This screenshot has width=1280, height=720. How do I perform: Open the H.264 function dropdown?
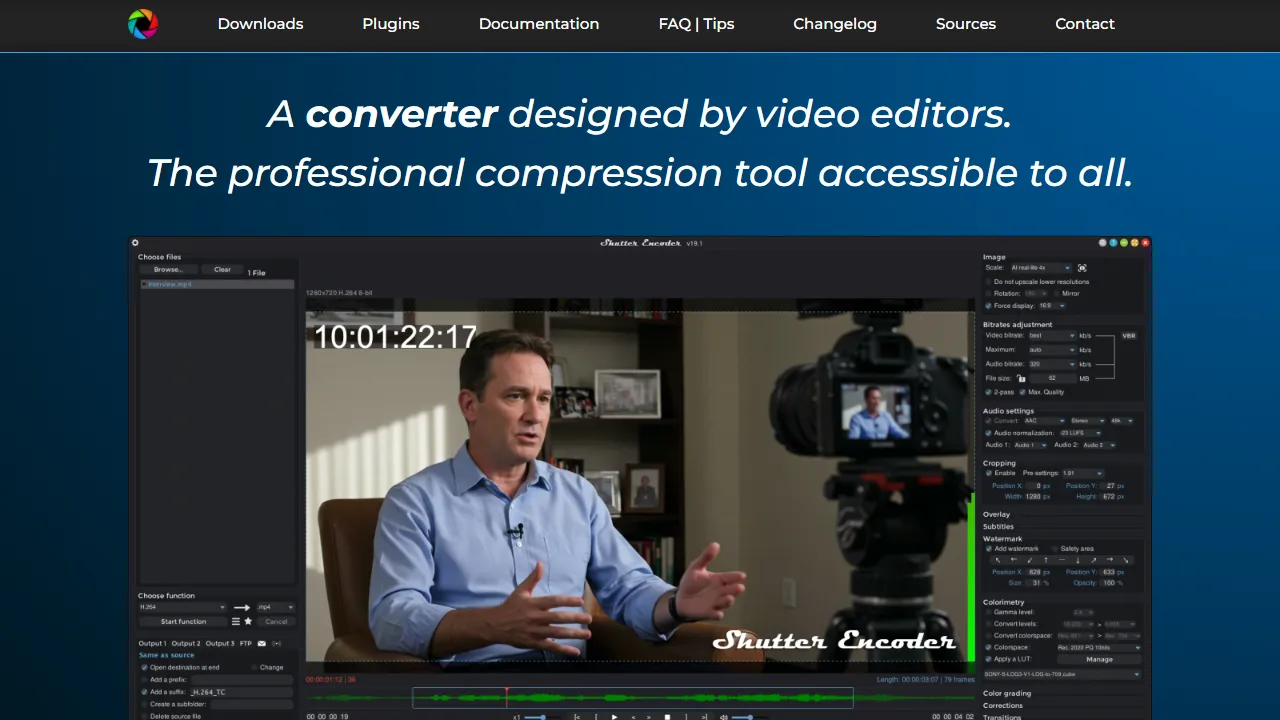pos(182,607)
